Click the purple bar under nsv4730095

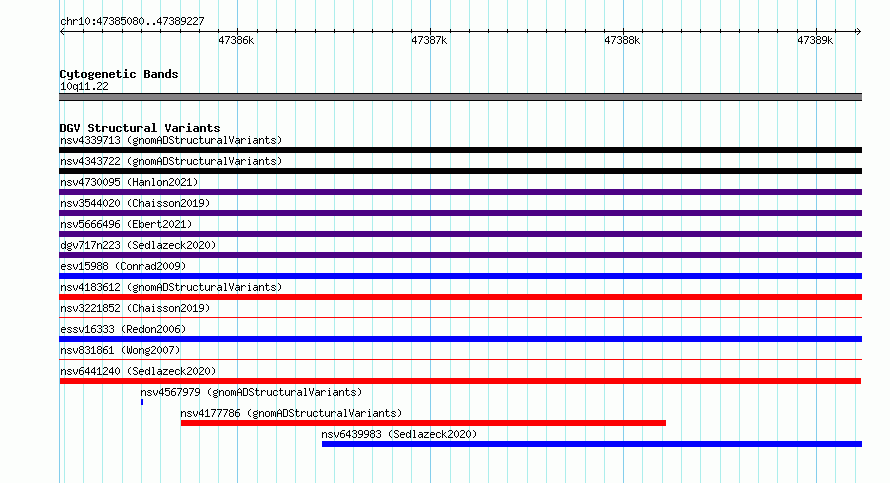[x=460, y=192]
